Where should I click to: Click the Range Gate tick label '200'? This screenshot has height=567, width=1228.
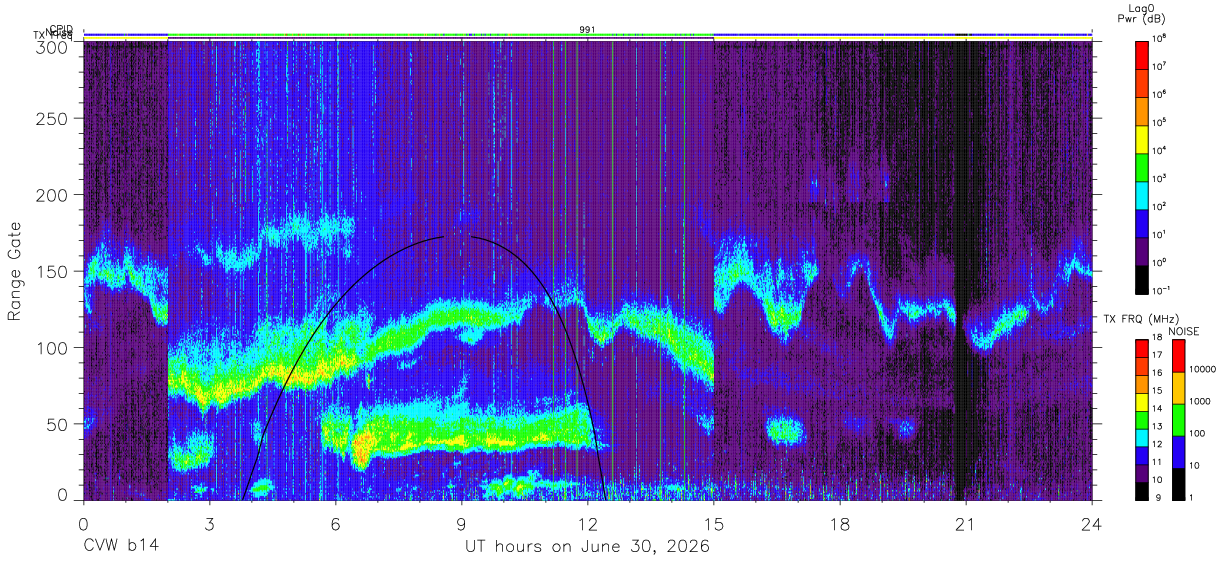point(53,195)
